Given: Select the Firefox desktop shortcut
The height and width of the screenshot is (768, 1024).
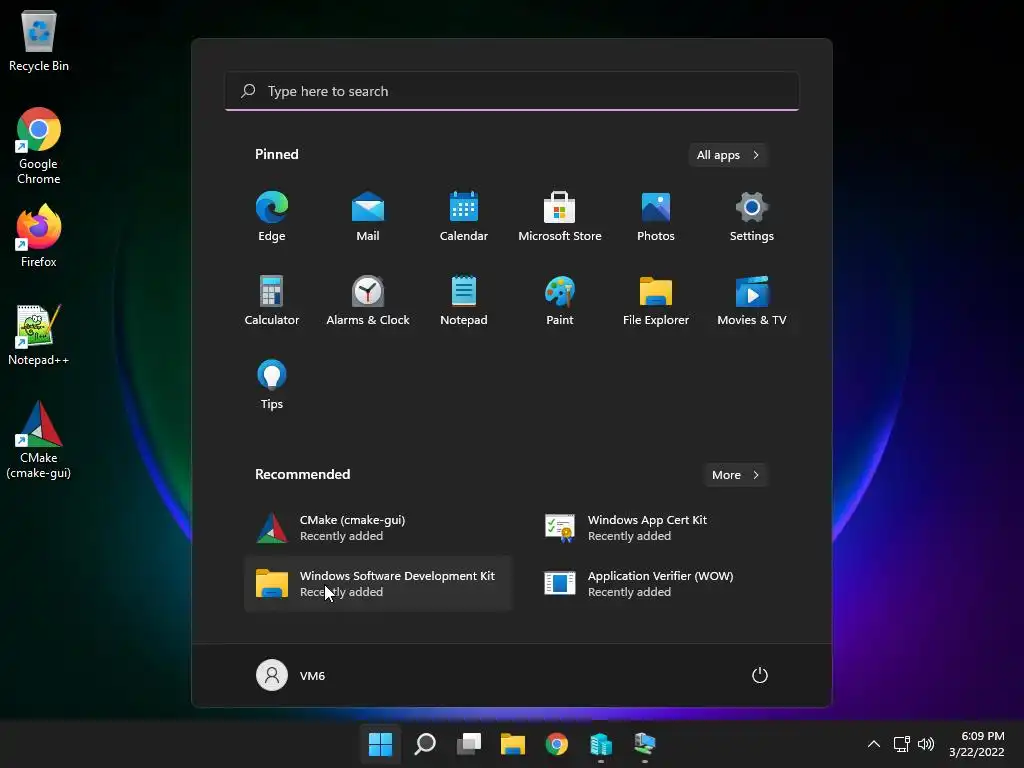Looking at the screenshot, I should tap(39, 235).
